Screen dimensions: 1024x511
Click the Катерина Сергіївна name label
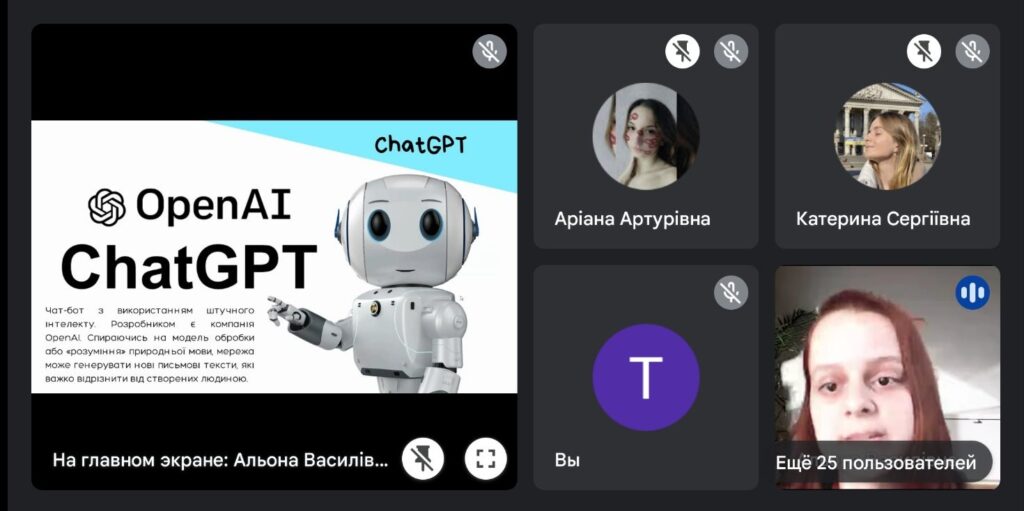tap(883, 218)
